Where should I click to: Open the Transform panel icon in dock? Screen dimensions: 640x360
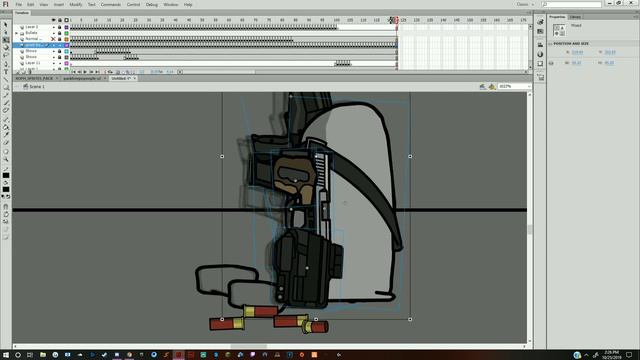point(540,64)
